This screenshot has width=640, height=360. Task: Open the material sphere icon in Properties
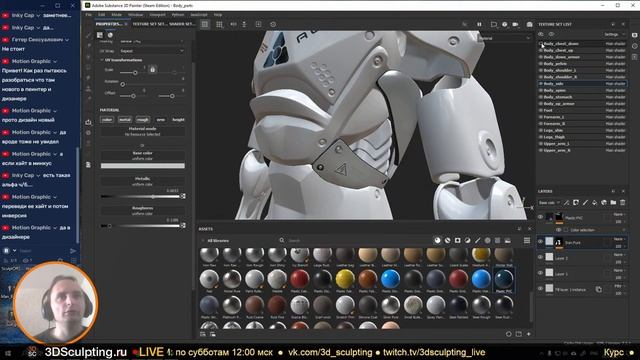[x=110, y=35]
